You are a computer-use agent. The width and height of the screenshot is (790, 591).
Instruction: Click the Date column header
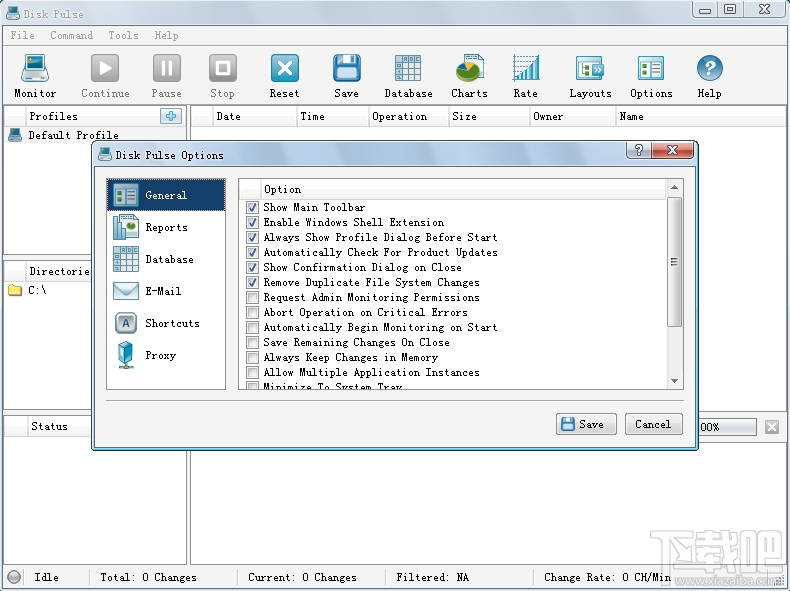(254, 116)
